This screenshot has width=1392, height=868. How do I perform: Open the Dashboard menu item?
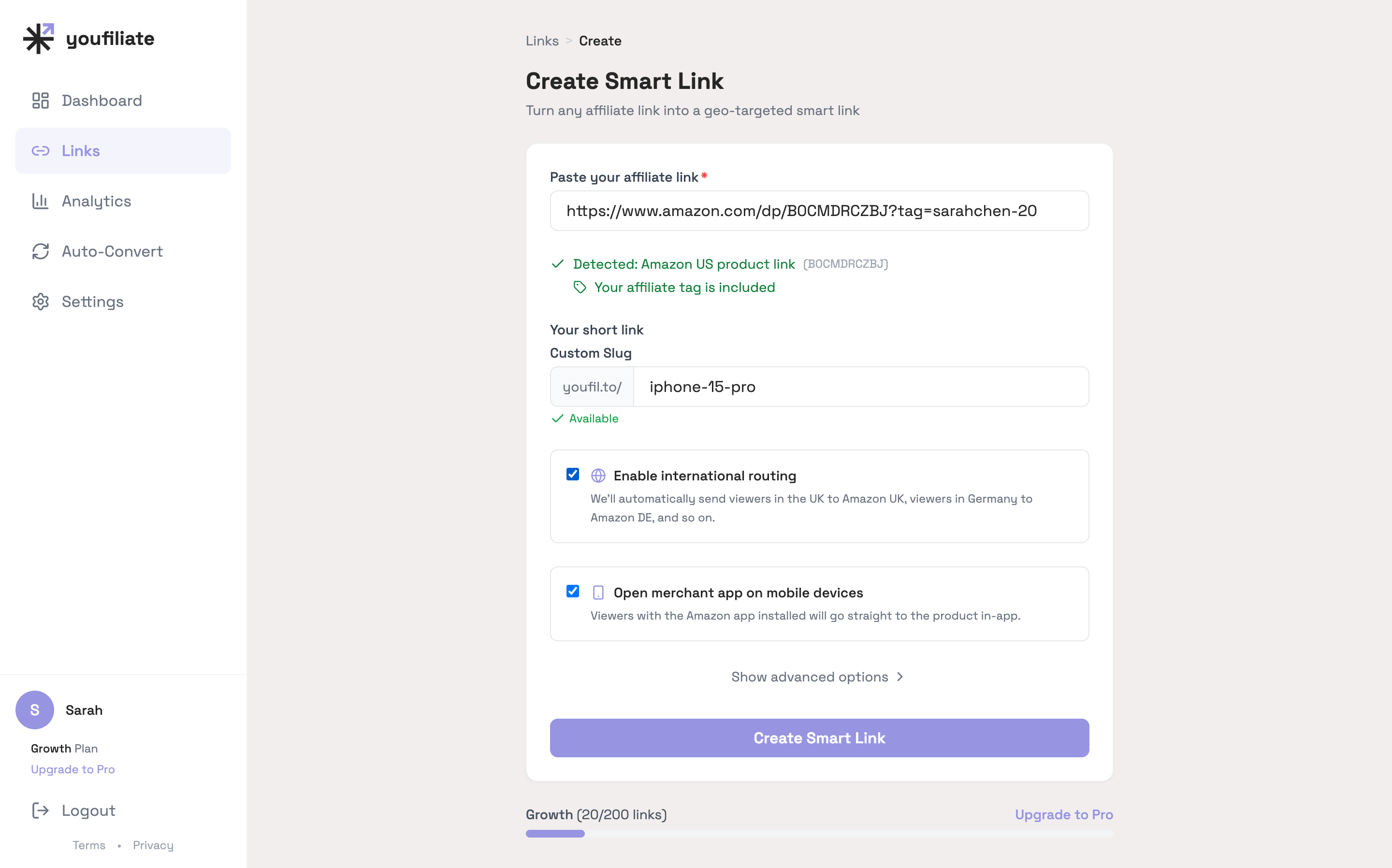click(x=123, y=101)
